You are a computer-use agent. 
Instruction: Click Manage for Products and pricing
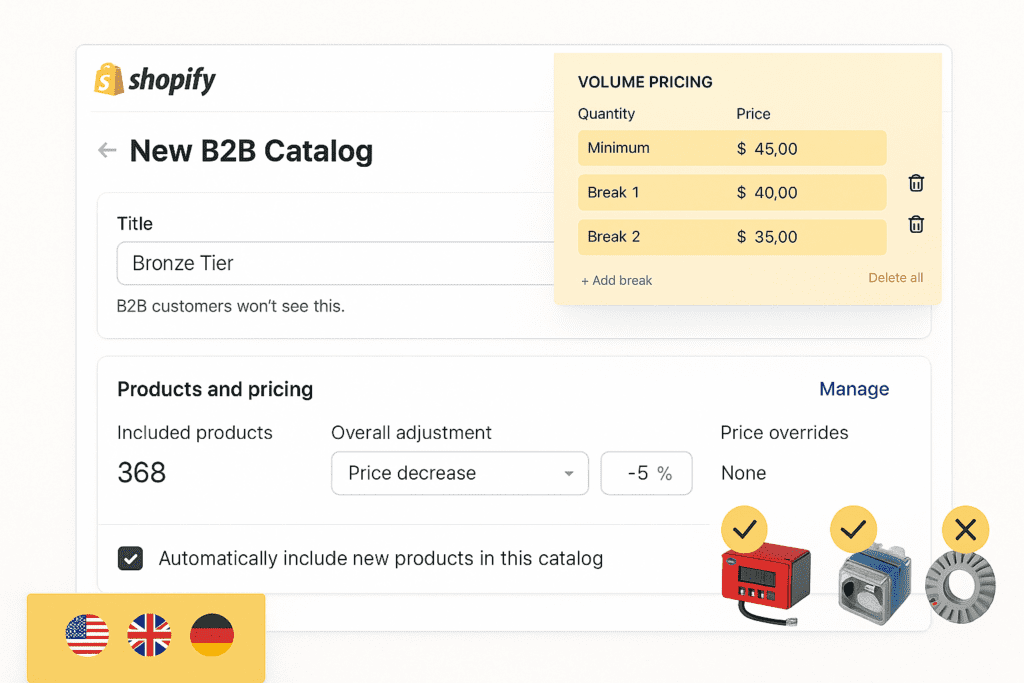click(x=854, y=389)
